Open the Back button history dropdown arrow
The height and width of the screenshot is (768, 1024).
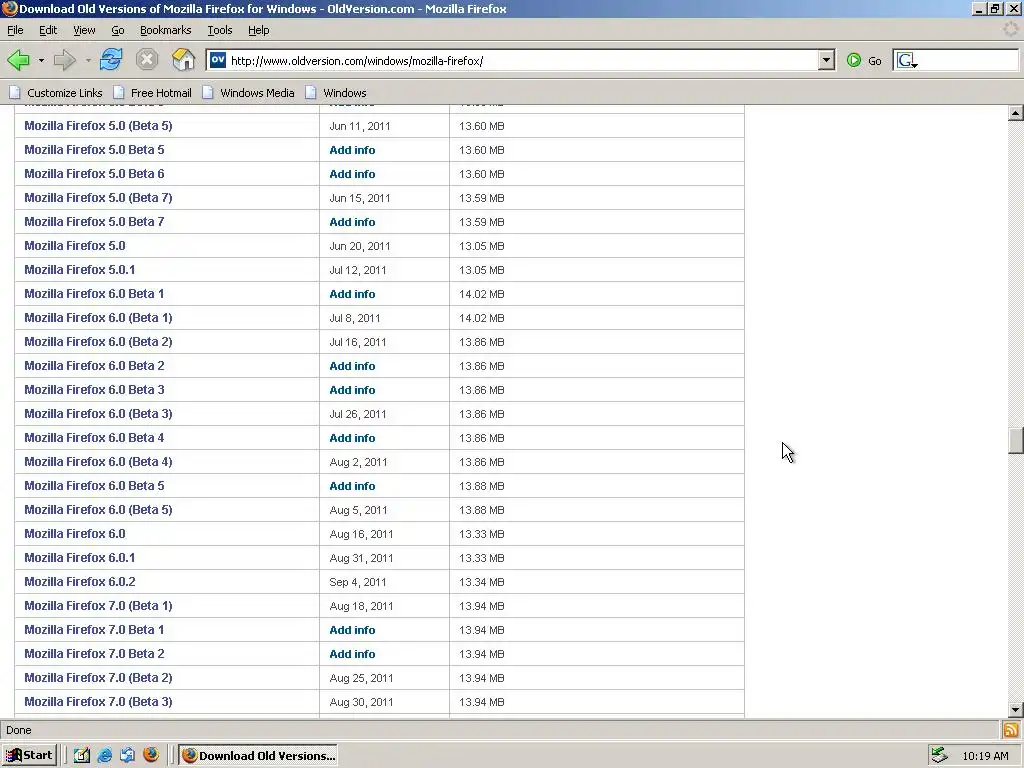click(41, 61)
